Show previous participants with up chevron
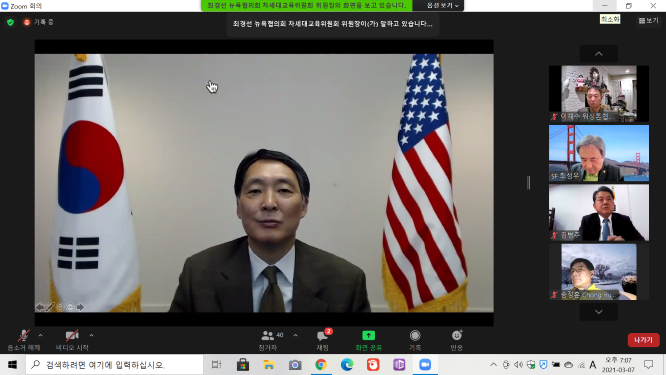This screenshot has width=666, height=375. (598, 54)
